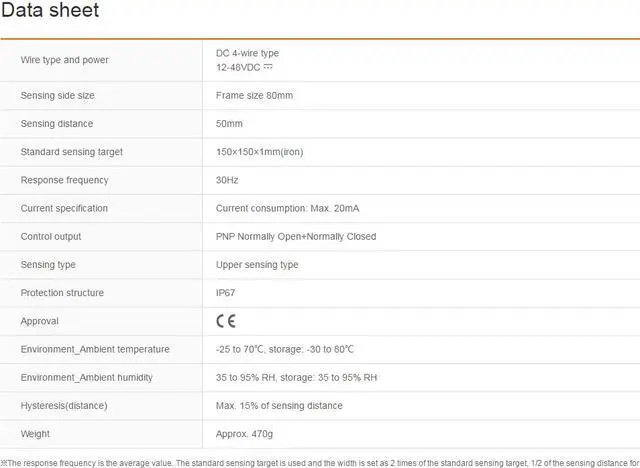The height and width of the screenshot is (468, 640).
Task: Select the Environment_Ambient temperature label
Action: (95, 349)
